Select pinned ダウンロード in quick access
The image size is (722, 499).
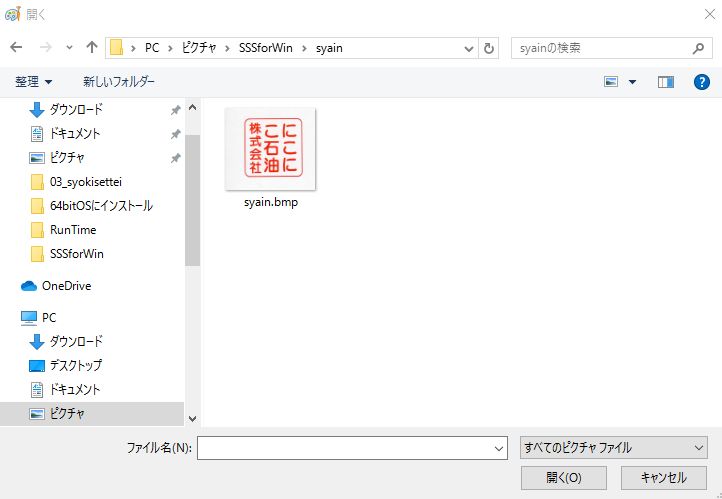pos(76,110)
